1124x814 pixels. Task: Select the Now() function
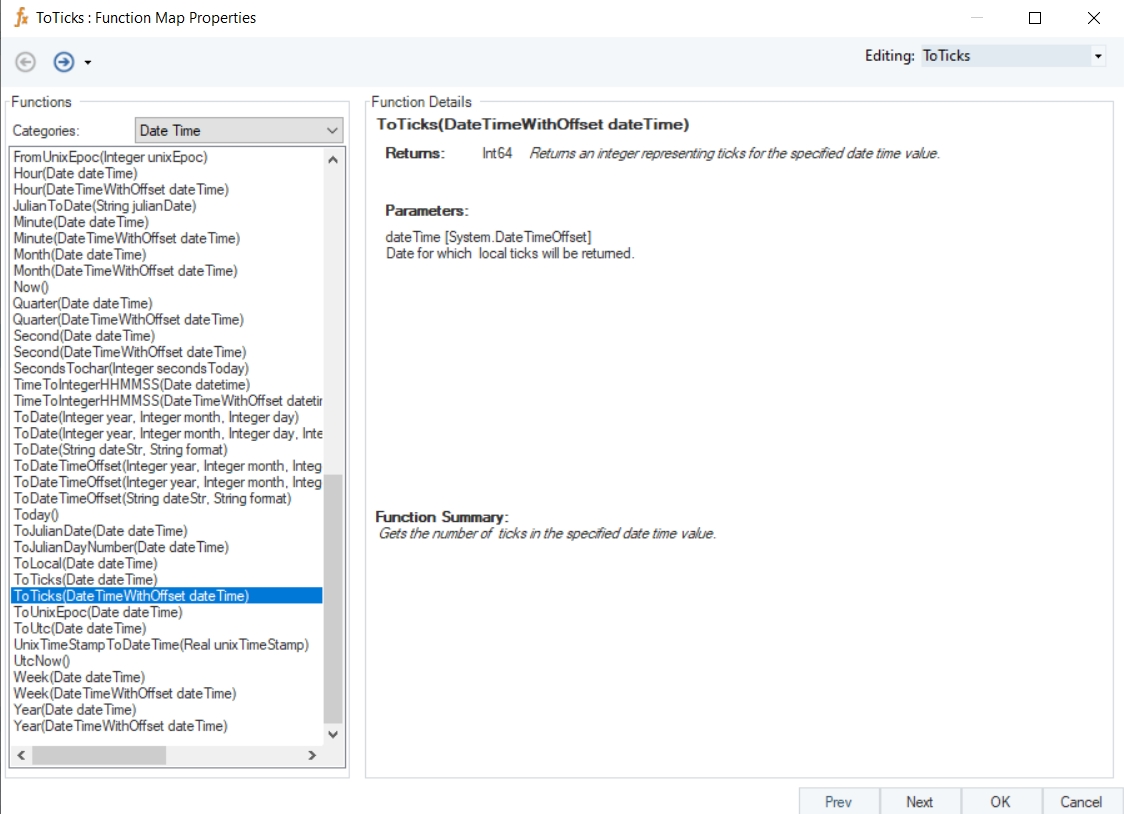31,287
